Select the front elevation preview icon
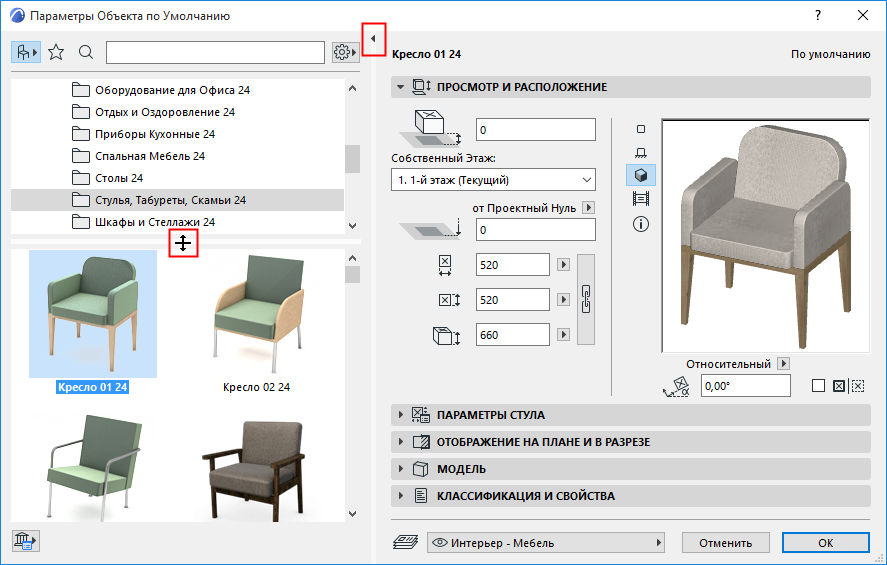Screen dimensions: 887x565 tap(640, 152)
